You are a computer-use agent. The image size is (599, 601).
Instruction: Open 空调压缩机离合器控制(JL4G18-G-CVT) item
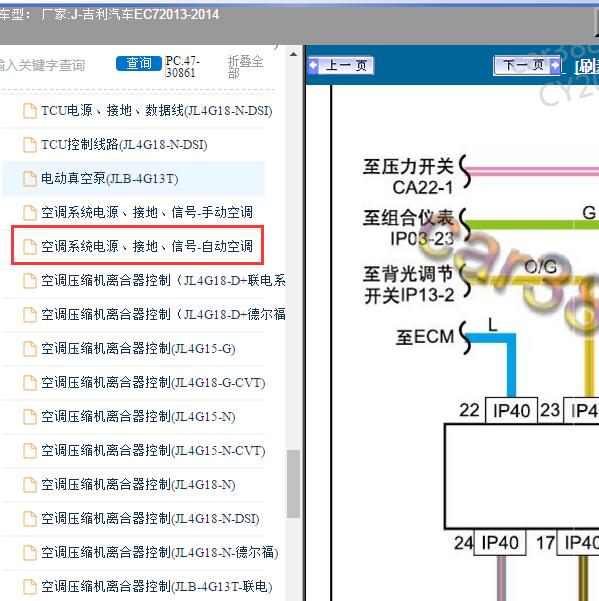pos(153,383)
